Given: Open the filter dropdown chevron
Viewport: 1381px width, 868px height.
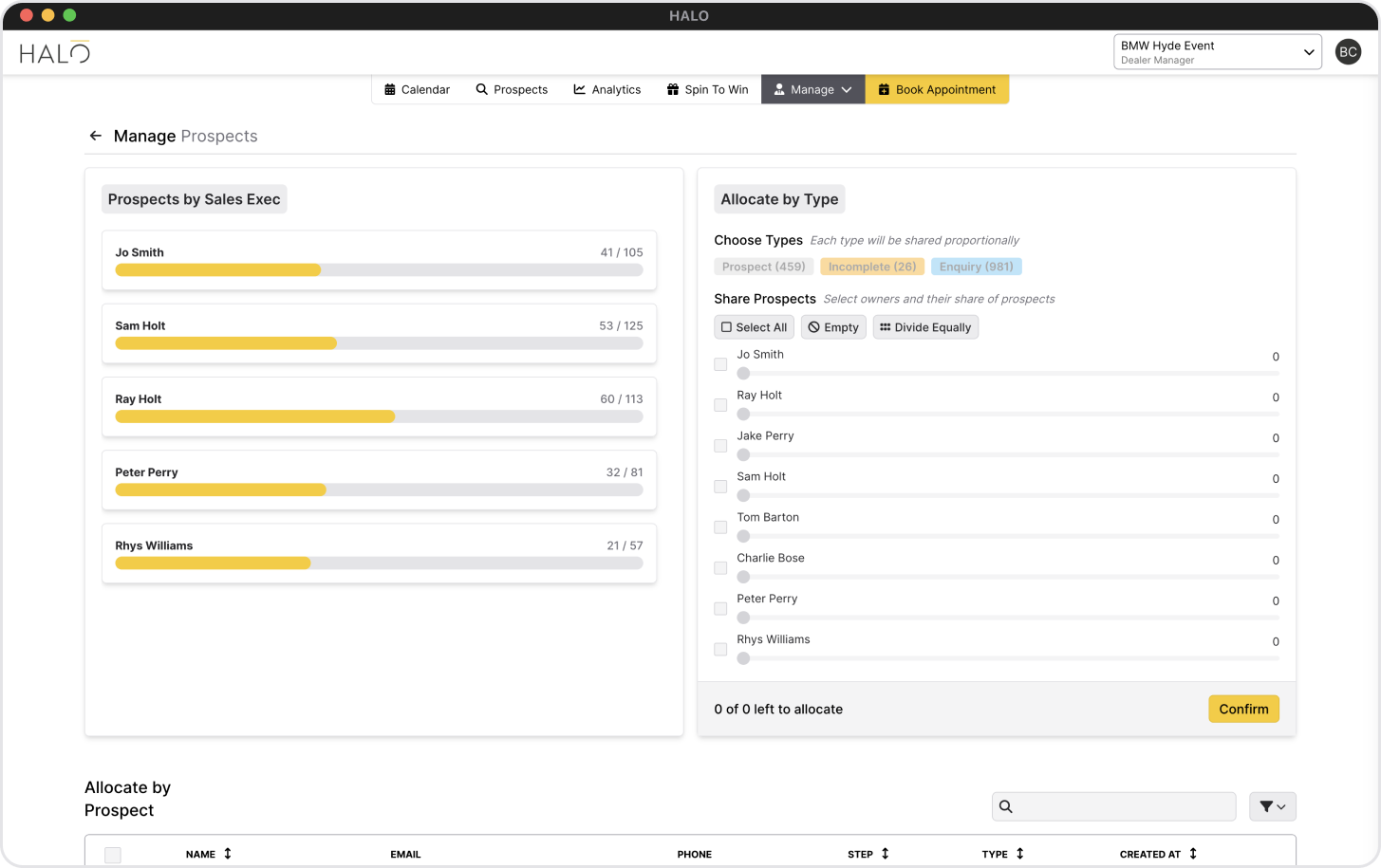Looking at the screenshot, I should pyautogui.click(x=1281, y=807).
